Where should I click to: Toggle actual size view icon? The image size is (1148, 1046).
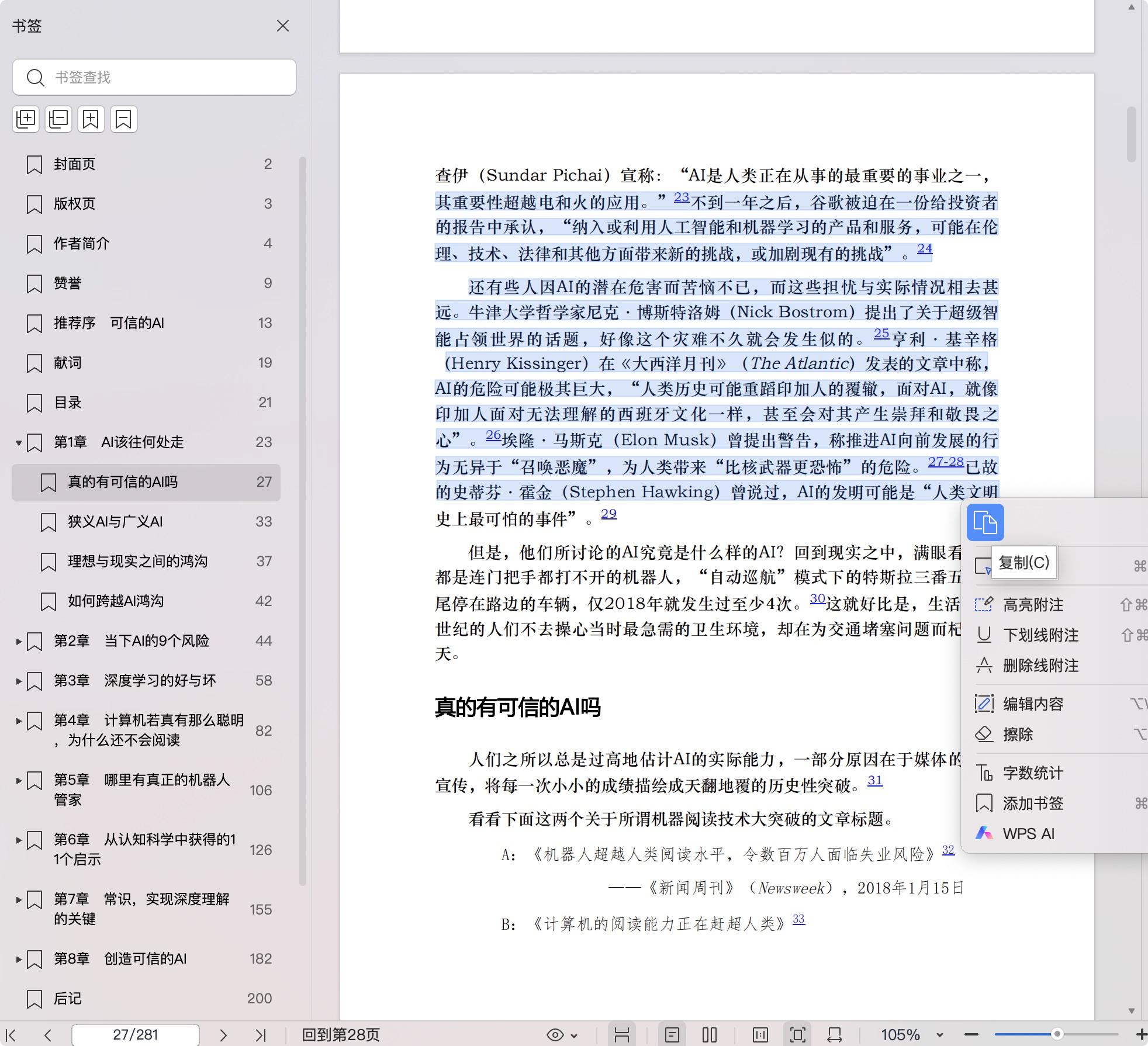point(760,1035)
